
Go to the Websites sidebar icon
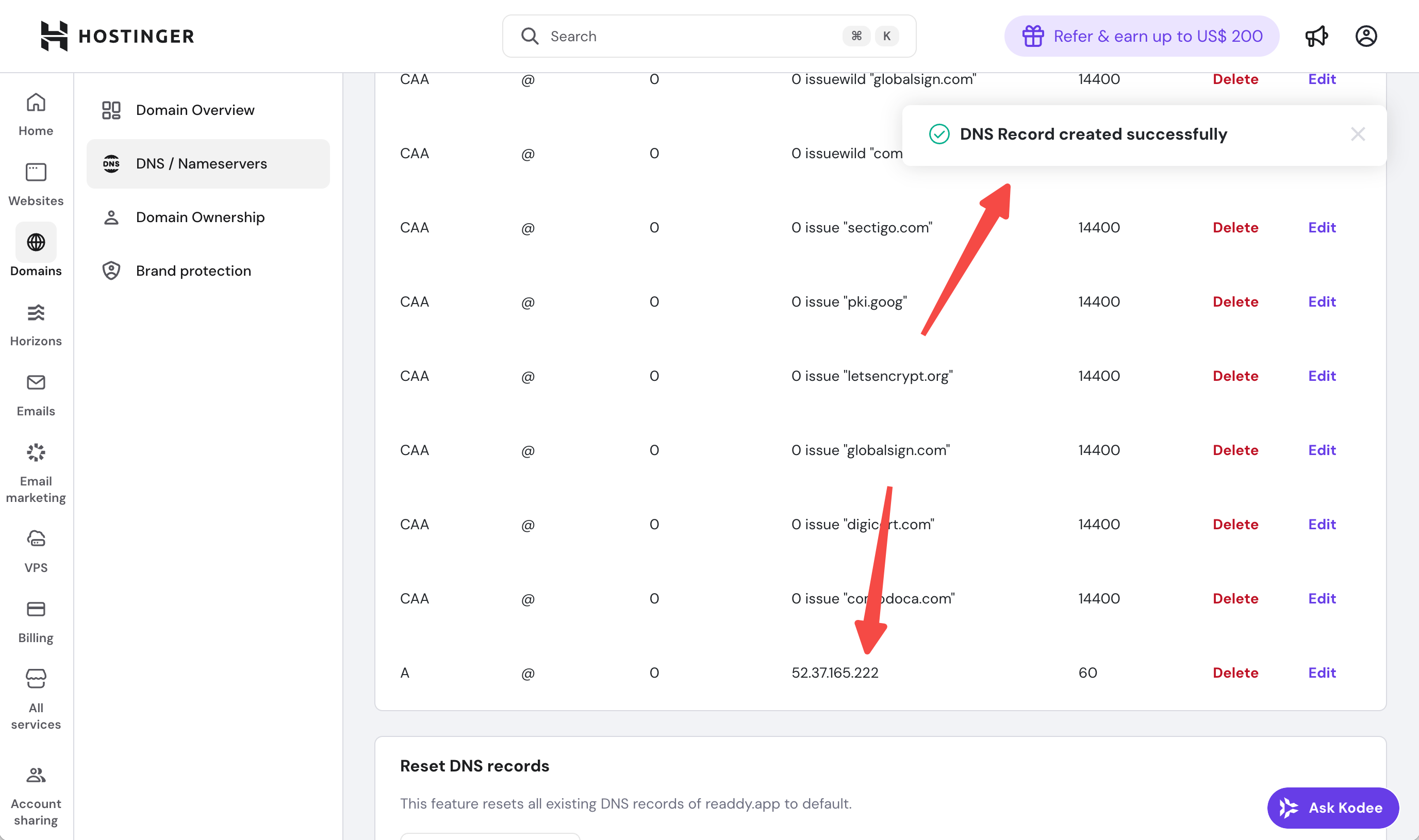click(x=36, y=173)
